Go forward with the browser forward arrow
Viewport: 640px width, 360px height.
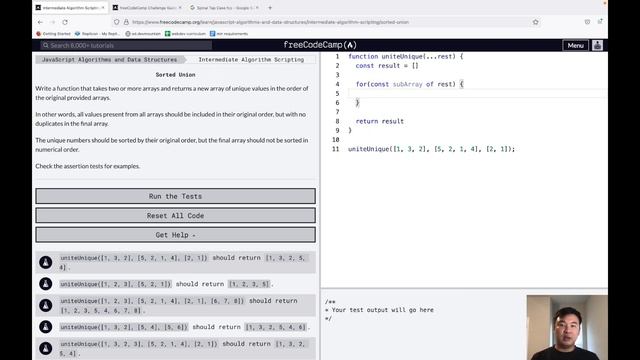point(53,22)
